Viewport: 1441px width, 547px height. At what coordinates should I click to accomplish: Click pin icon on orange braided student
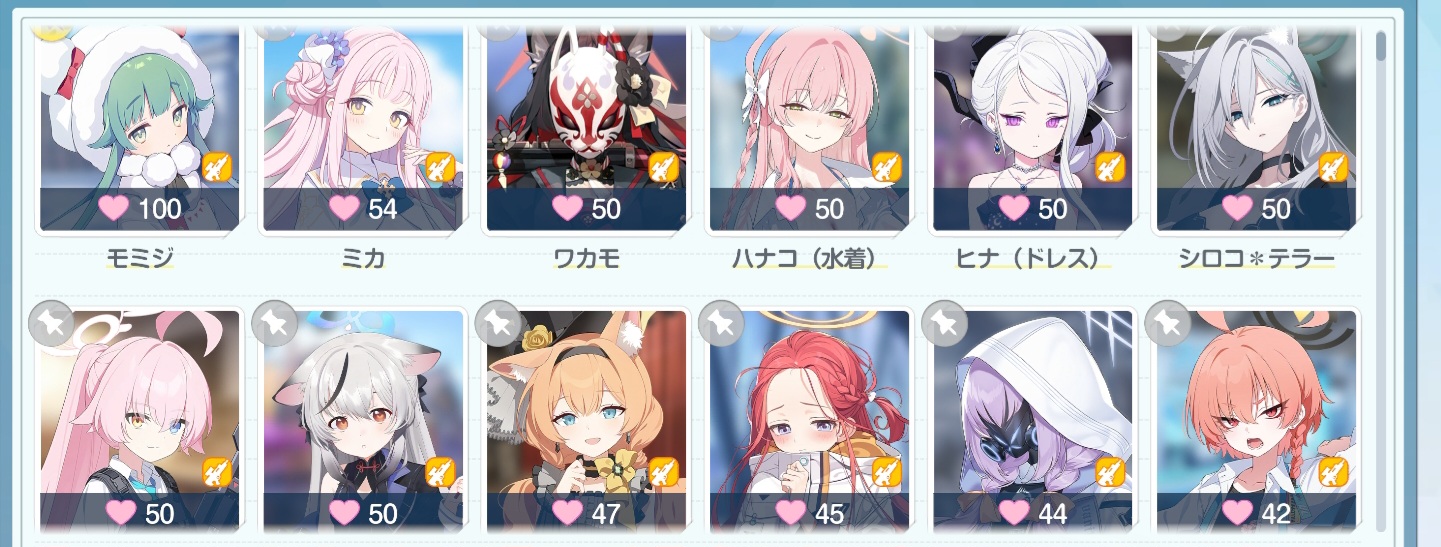point(1166,320)
